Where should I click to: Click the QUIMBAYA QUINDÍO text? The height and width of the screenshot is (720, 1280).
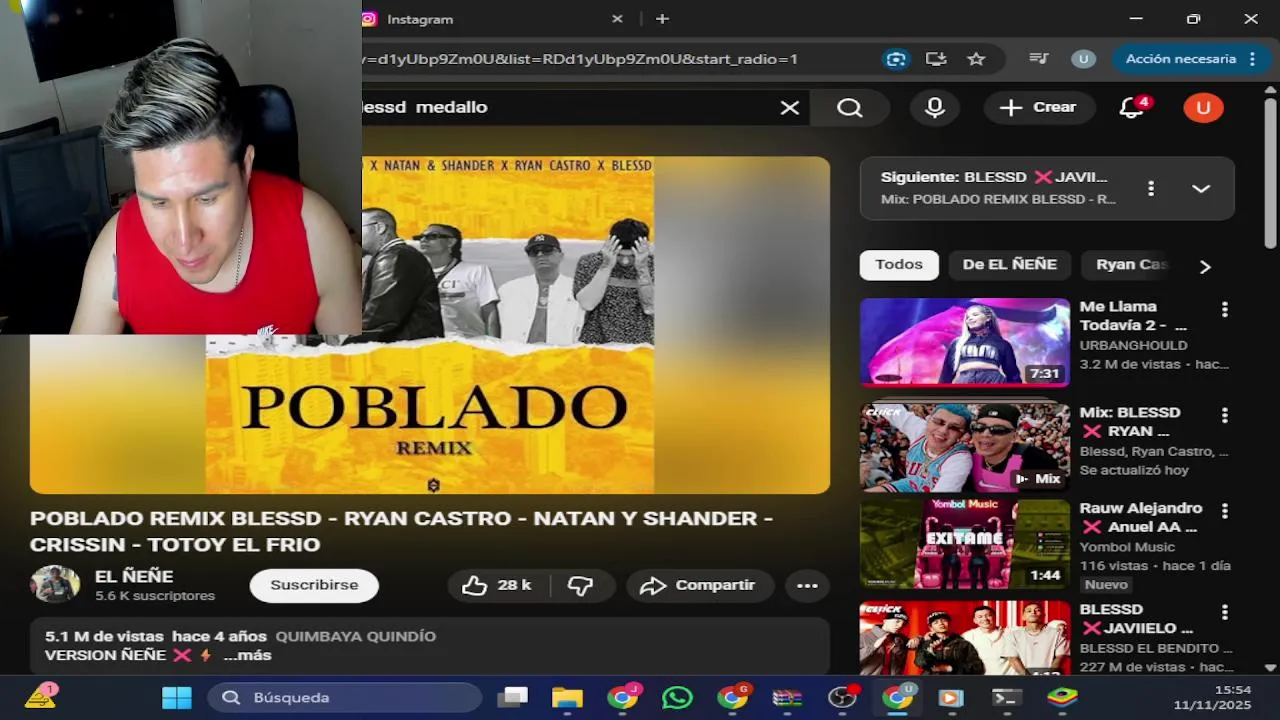coord(355,636)
